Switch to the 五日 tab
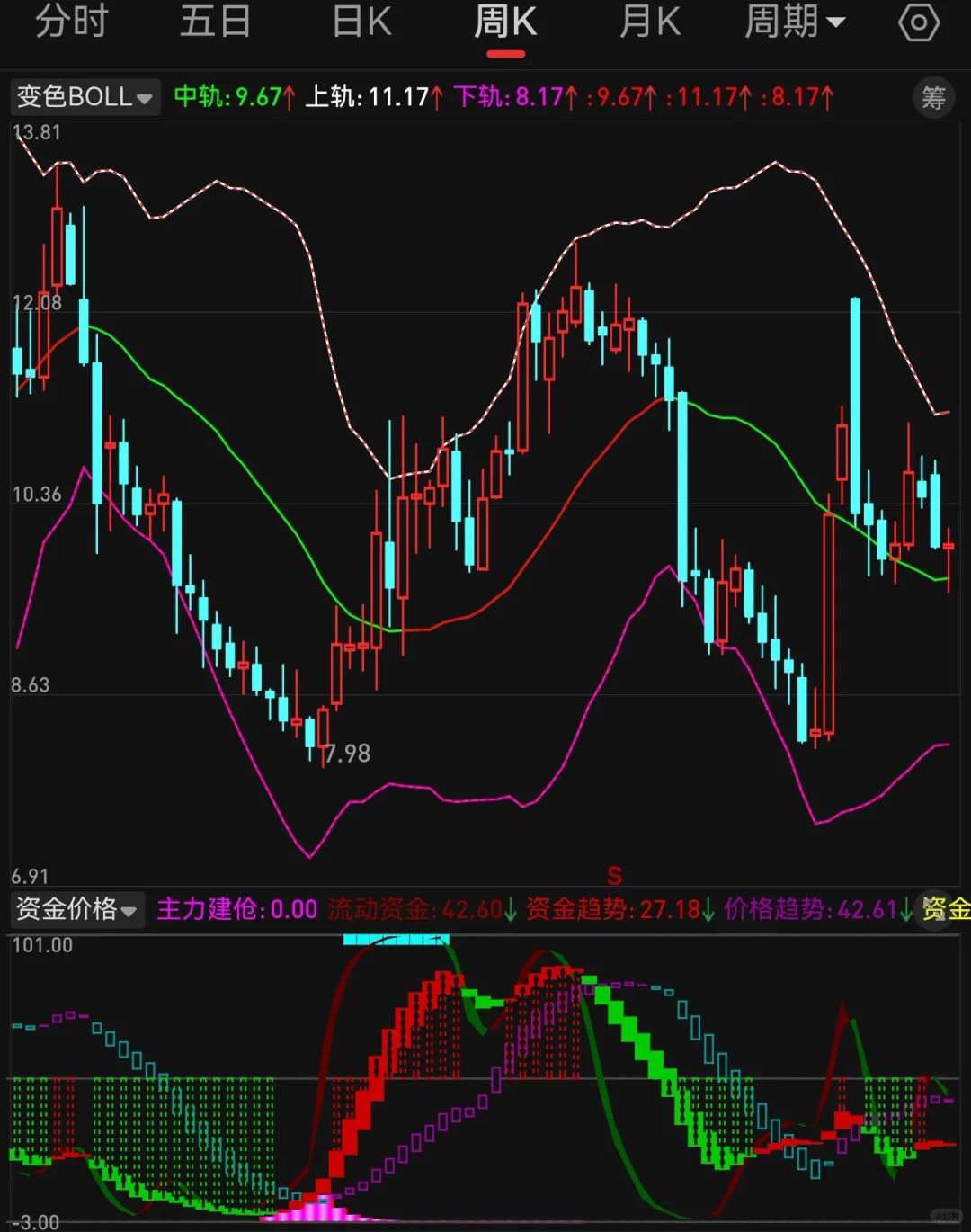971x1232 pixels. [216, 22]
